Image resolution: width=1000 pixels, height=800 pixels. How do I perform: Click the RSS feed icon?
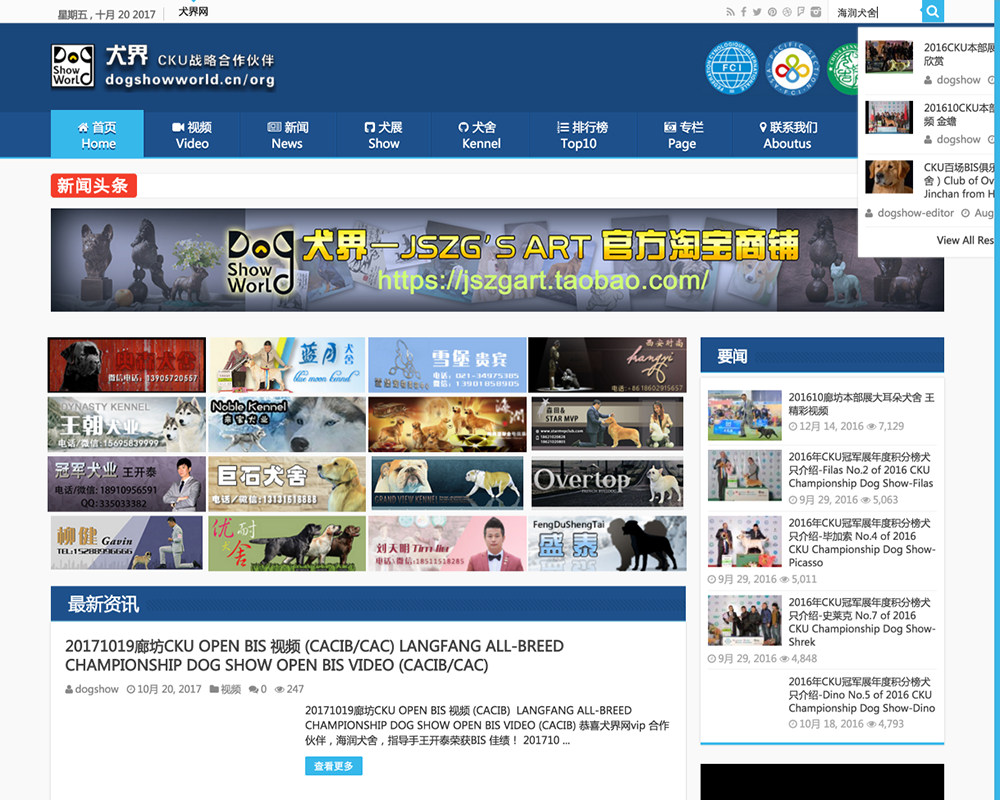pos(730,12)
